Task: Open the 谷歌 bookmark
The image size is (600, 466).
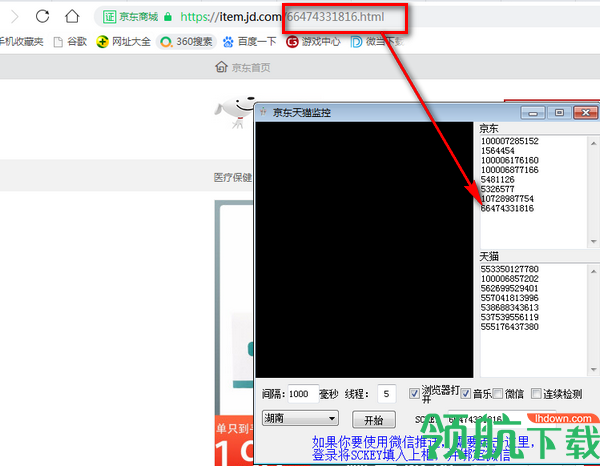Action: pos(70,42)
